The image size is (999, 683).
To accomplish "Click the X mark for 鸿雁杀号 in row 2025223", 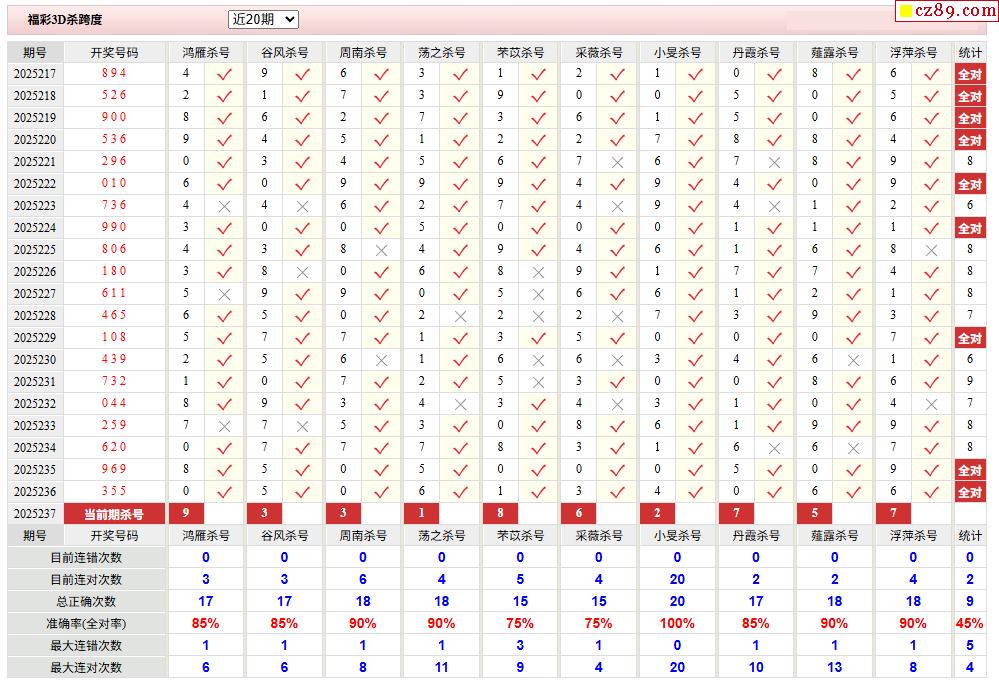I will click(224, 206).
